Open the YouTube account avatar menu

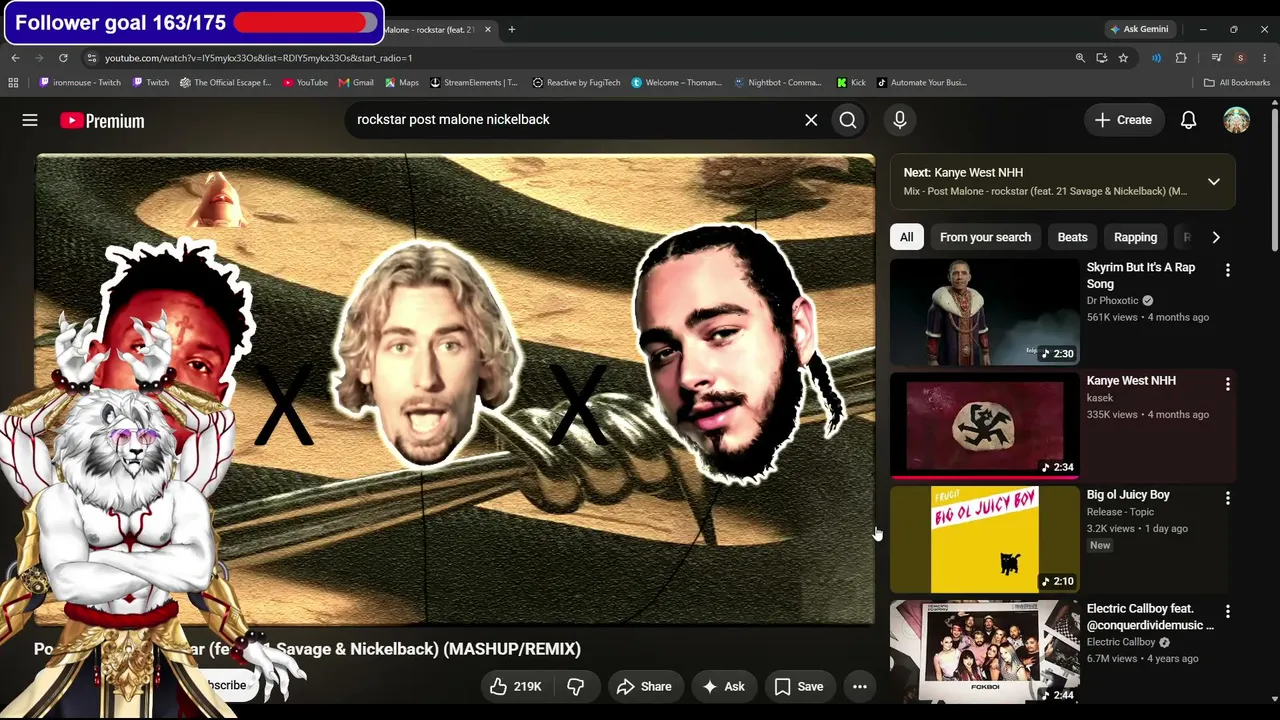pyautogui.click(x=1237, y=120)
